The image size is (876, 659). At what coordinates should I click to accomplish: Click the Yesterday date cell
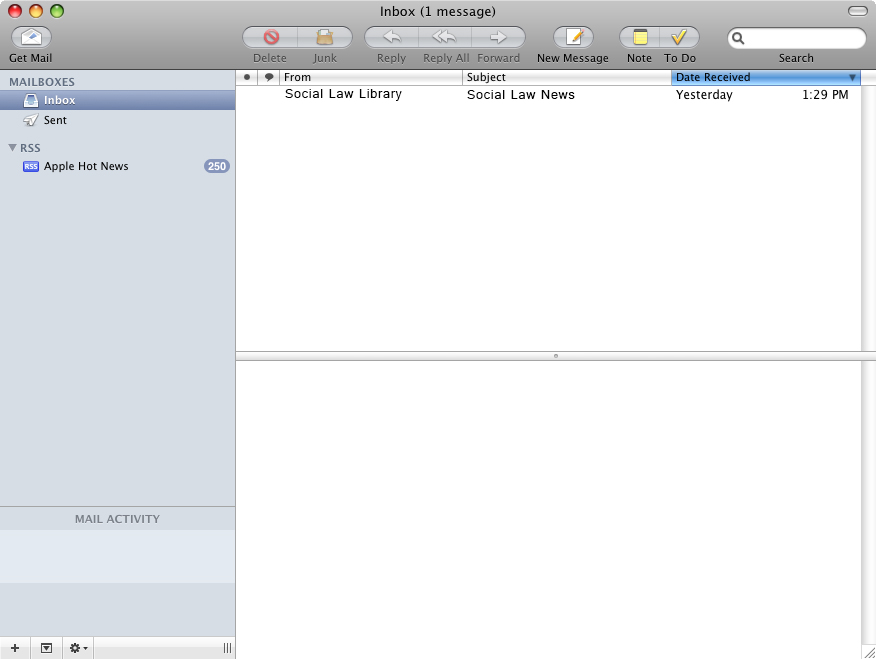[x=704, y=94]
